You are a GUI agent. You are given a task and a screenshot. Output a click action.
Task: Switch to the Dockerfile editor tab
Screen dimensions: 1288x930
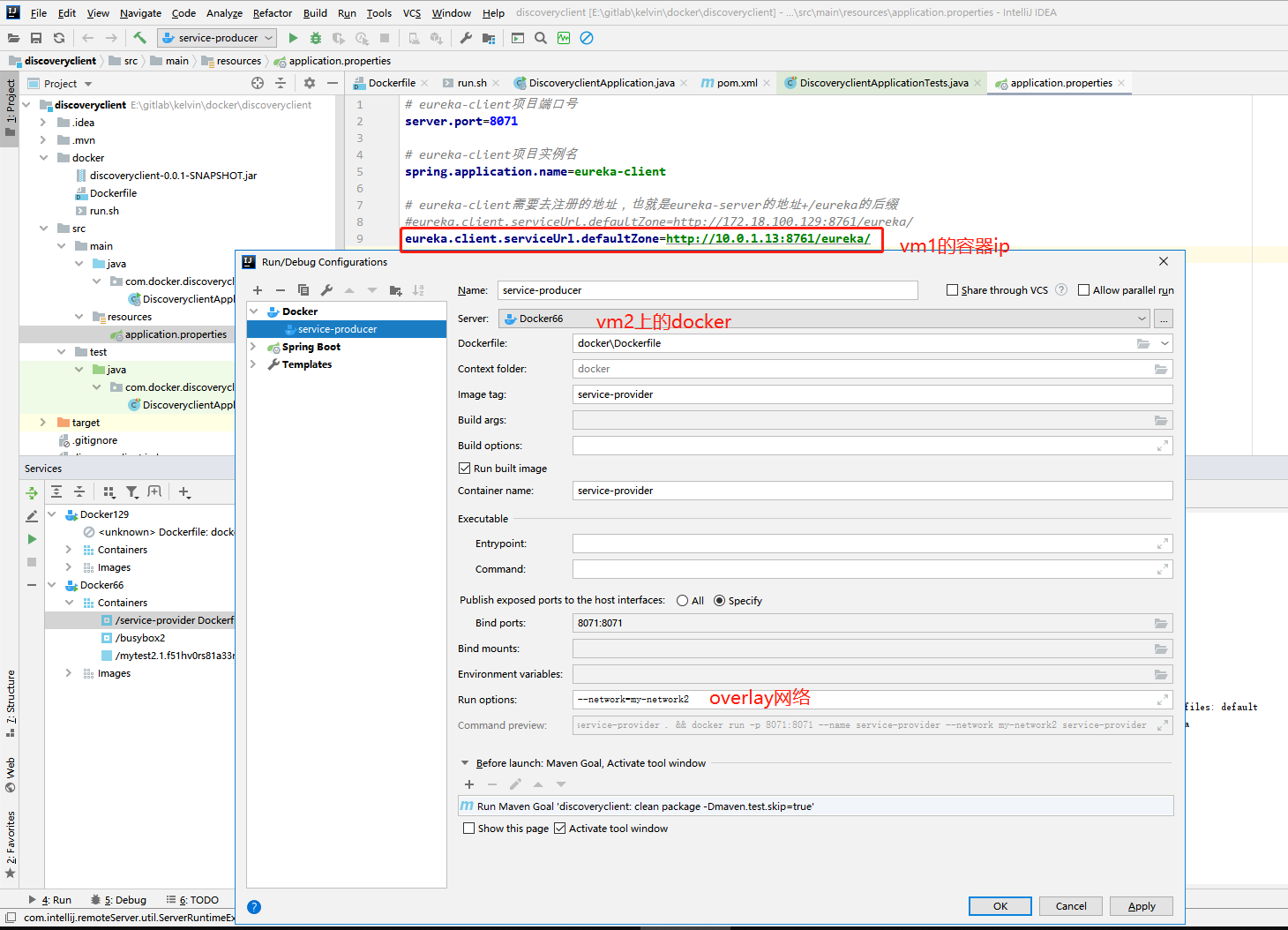[x=391, y=83]
